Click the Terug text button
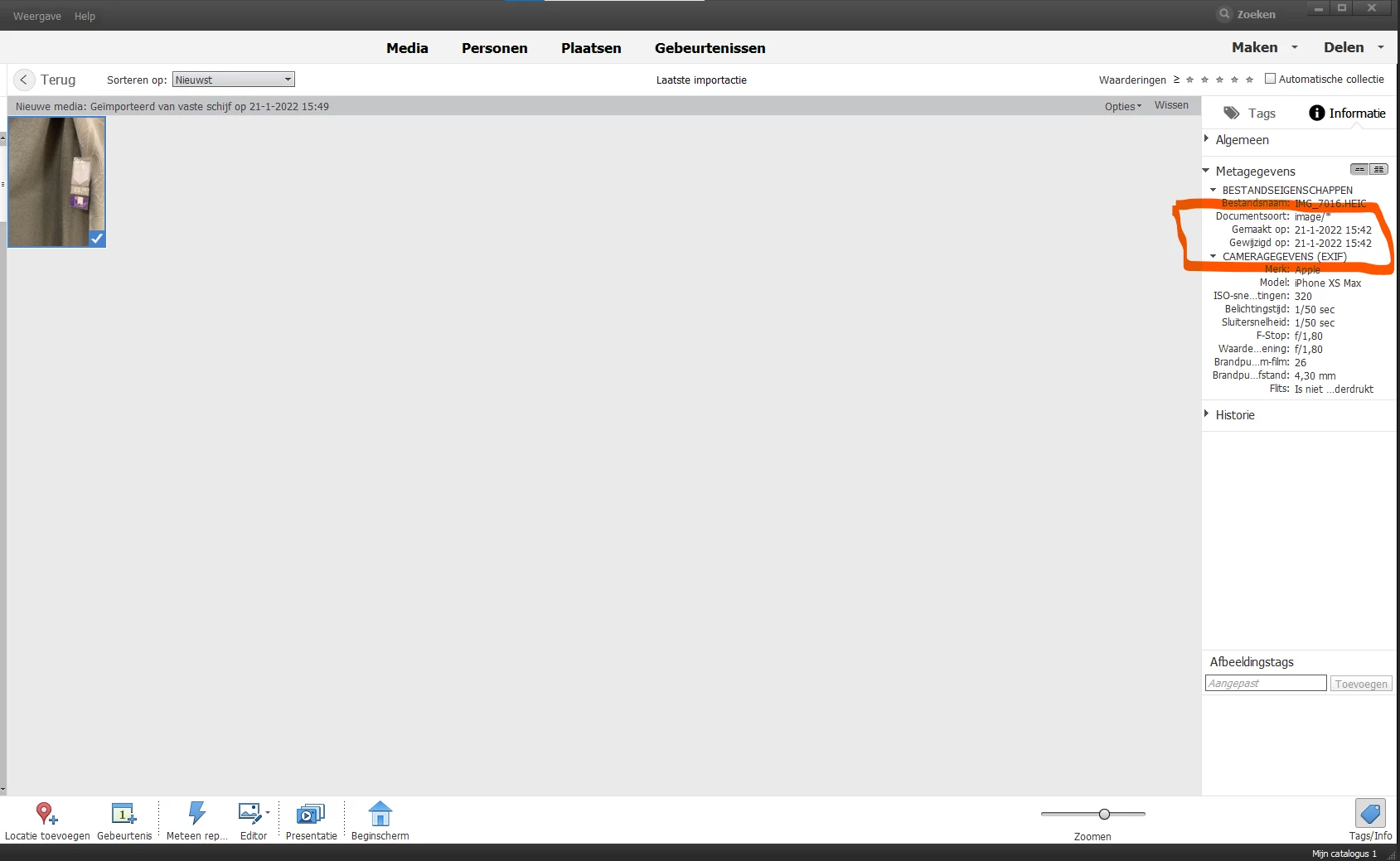Screen dimensions: 1400x861 point(58,80)
